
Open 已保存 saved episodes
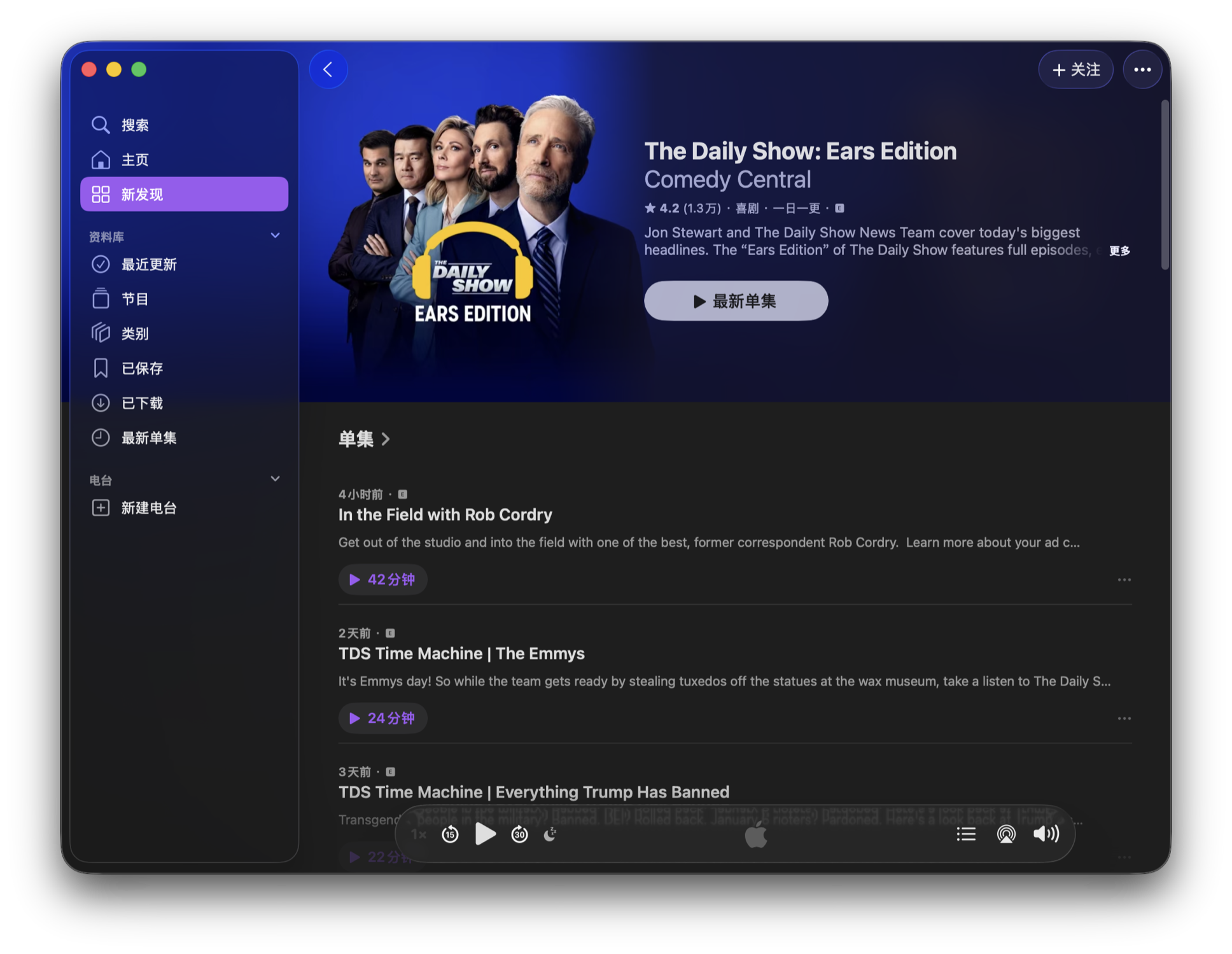click(x=184, y=368)
